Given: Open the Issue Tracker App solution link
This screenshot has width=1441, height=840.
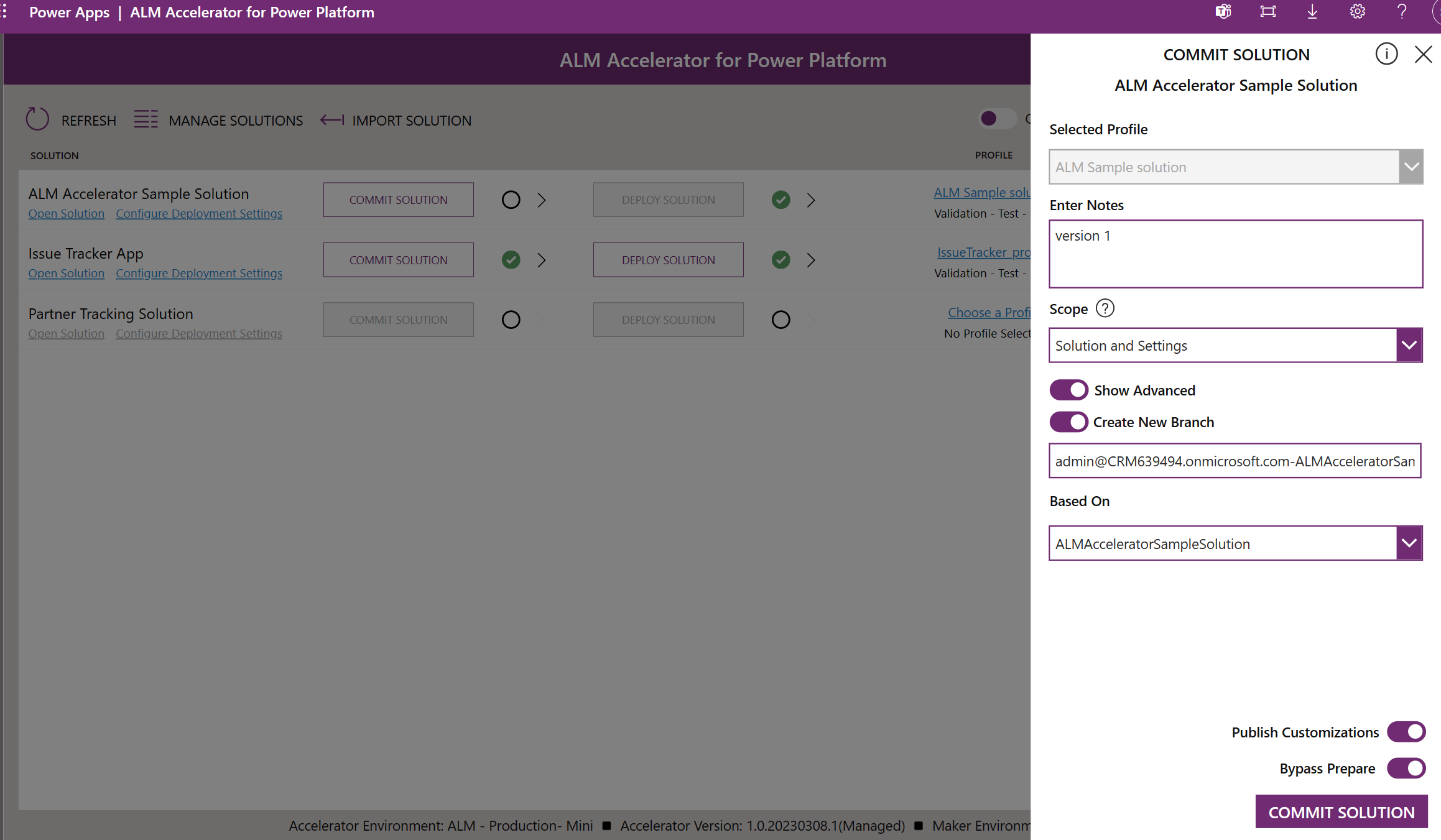Looking at the screenshot, I should coord(66,273).
